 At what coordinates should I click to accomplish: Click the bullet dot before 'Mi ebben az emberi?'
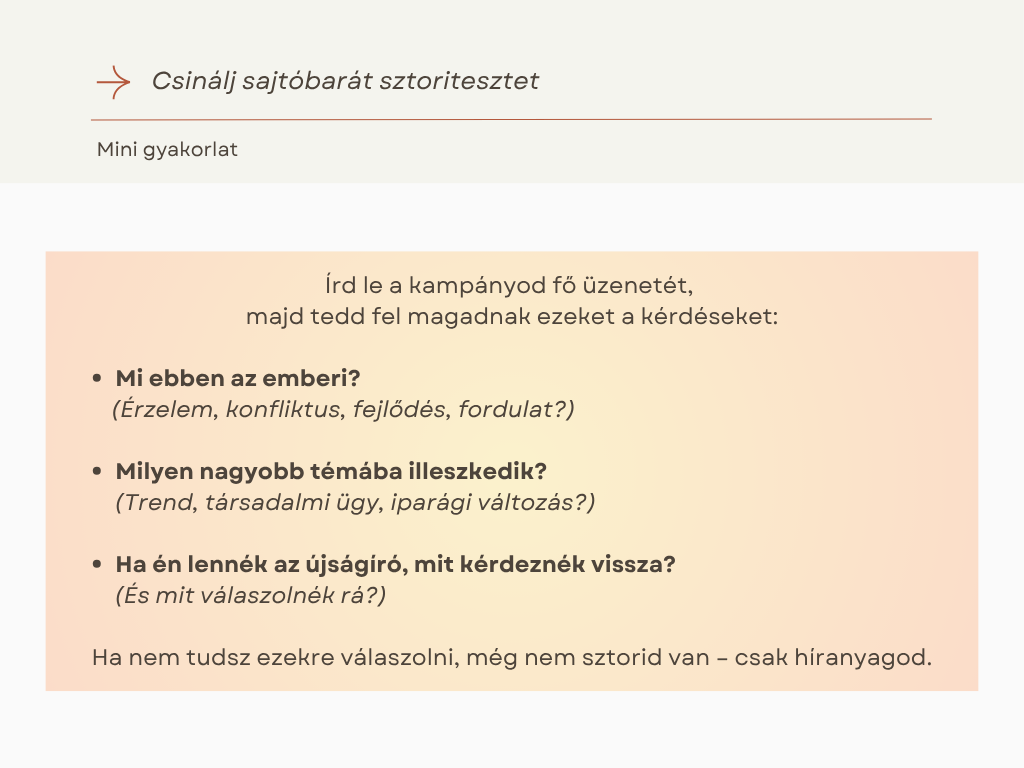pyautogui.click(x=97, y=380)
